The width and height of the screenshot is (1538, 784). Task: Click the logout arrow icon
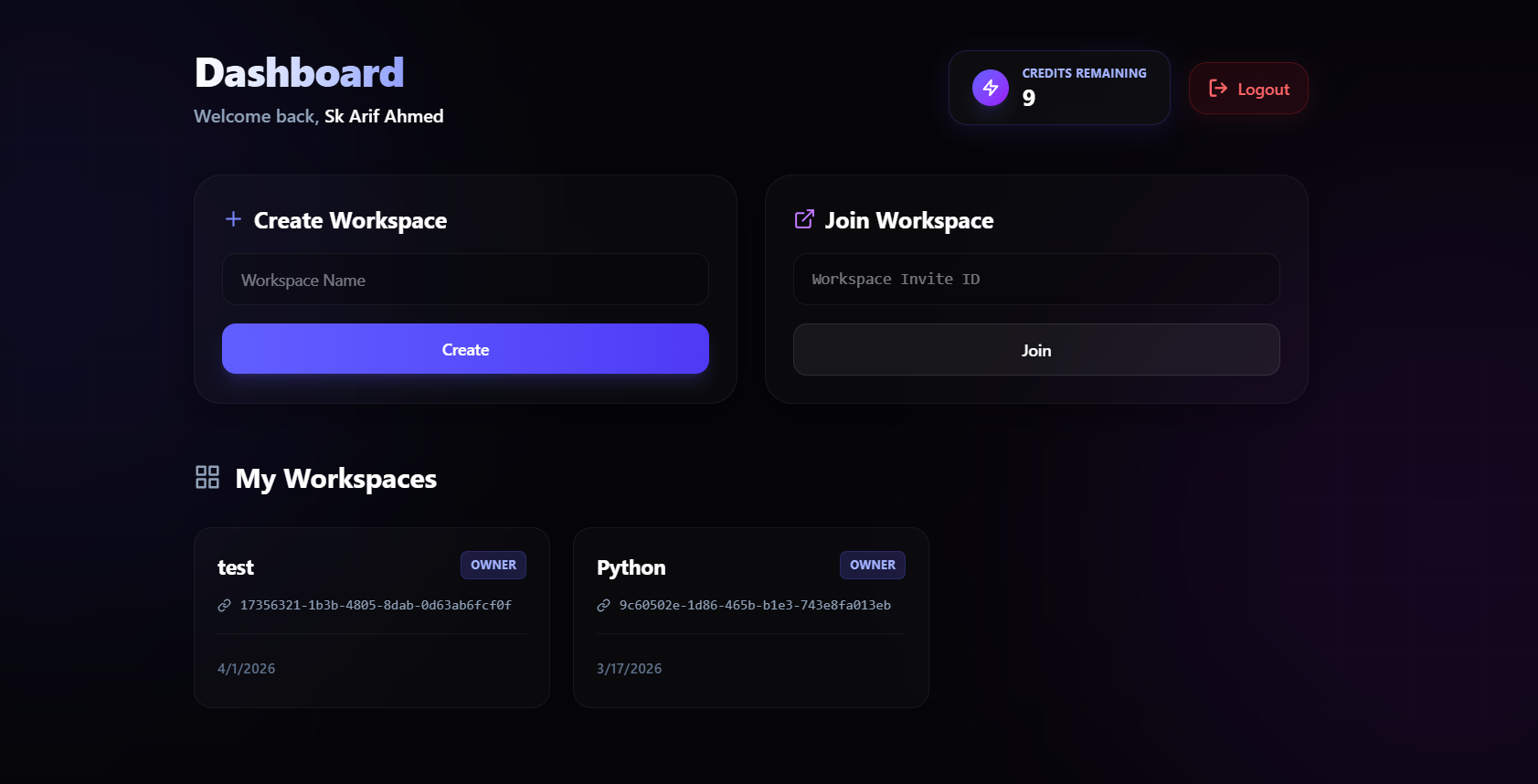1216,88
